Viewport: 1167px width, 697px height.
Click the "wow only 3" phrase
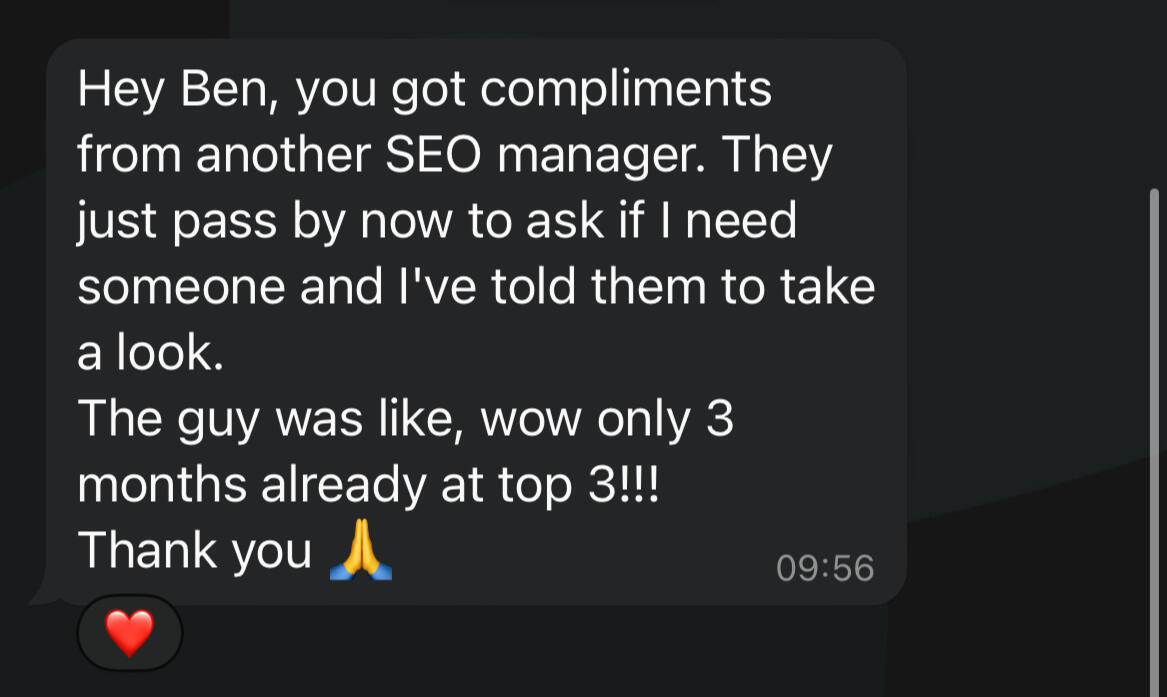point(608,419)
